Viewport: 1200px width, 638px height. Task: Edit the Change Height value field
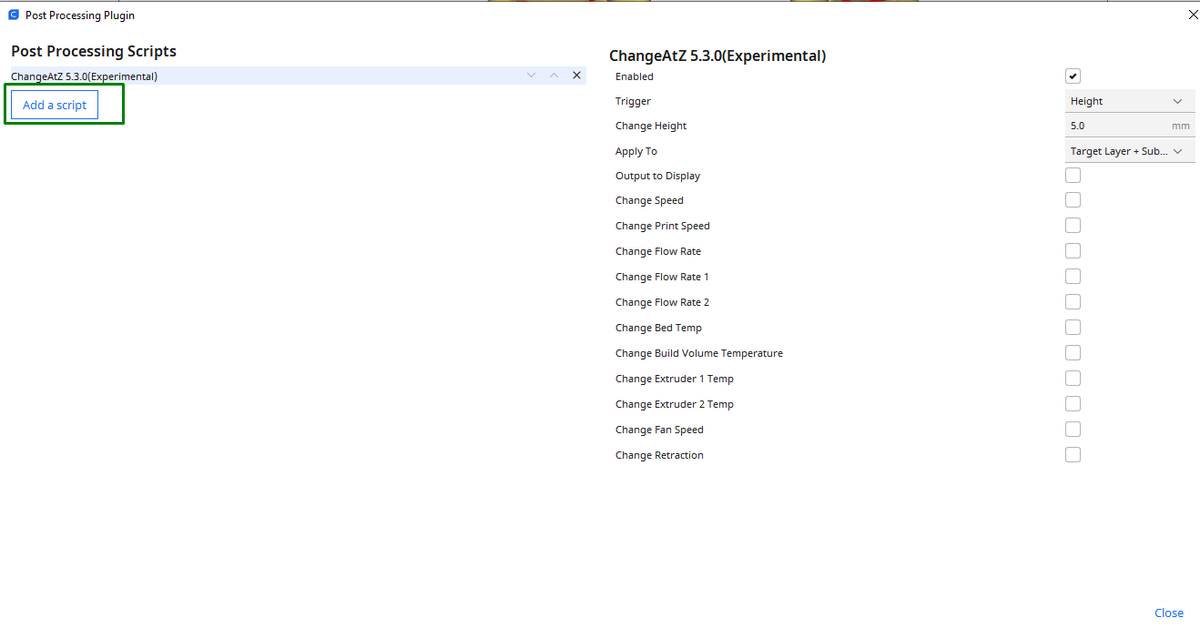pos(1129,126)
